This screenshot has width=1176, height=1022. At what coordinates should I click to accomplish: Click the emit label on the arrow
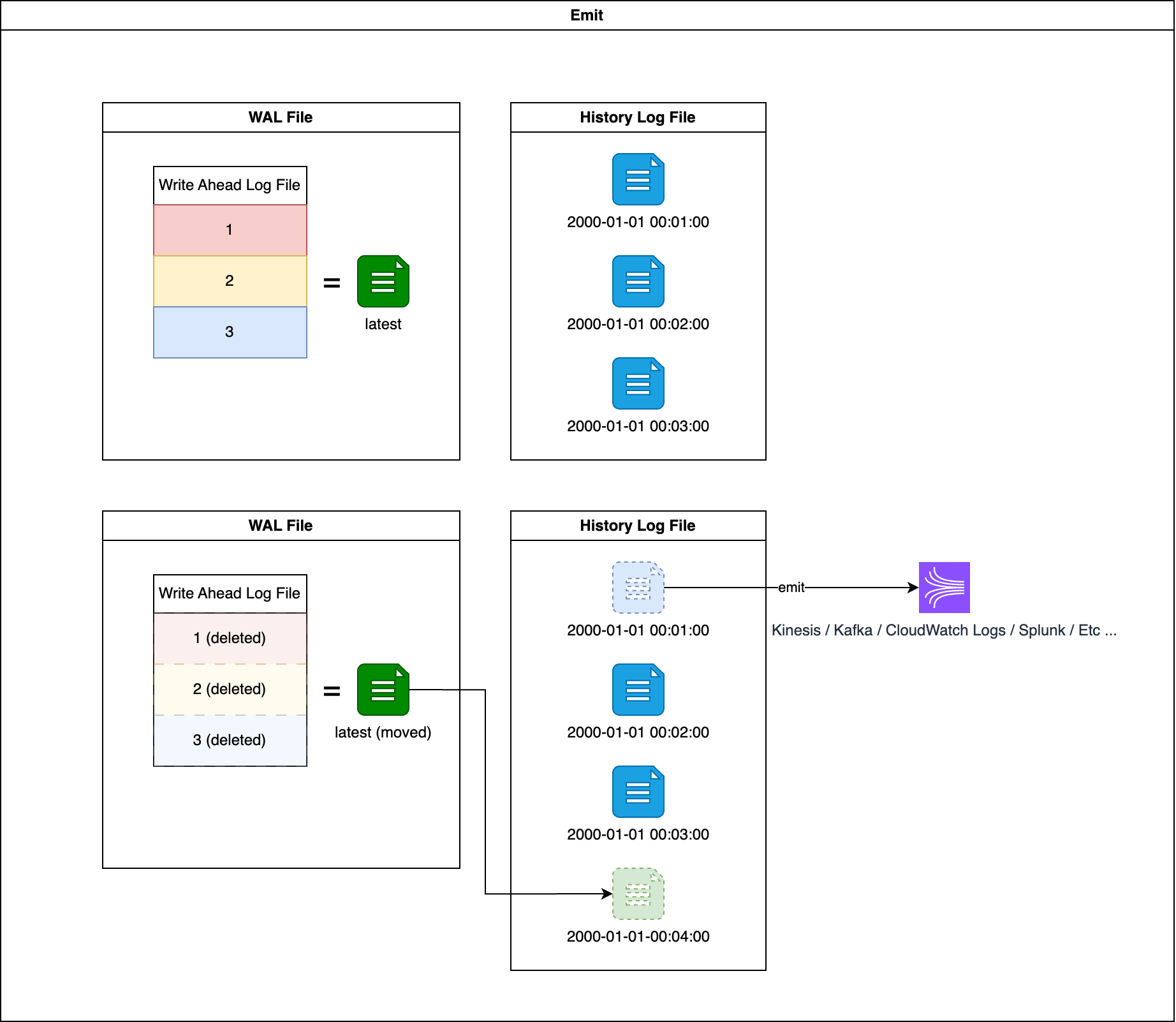(x=791, y=588)
